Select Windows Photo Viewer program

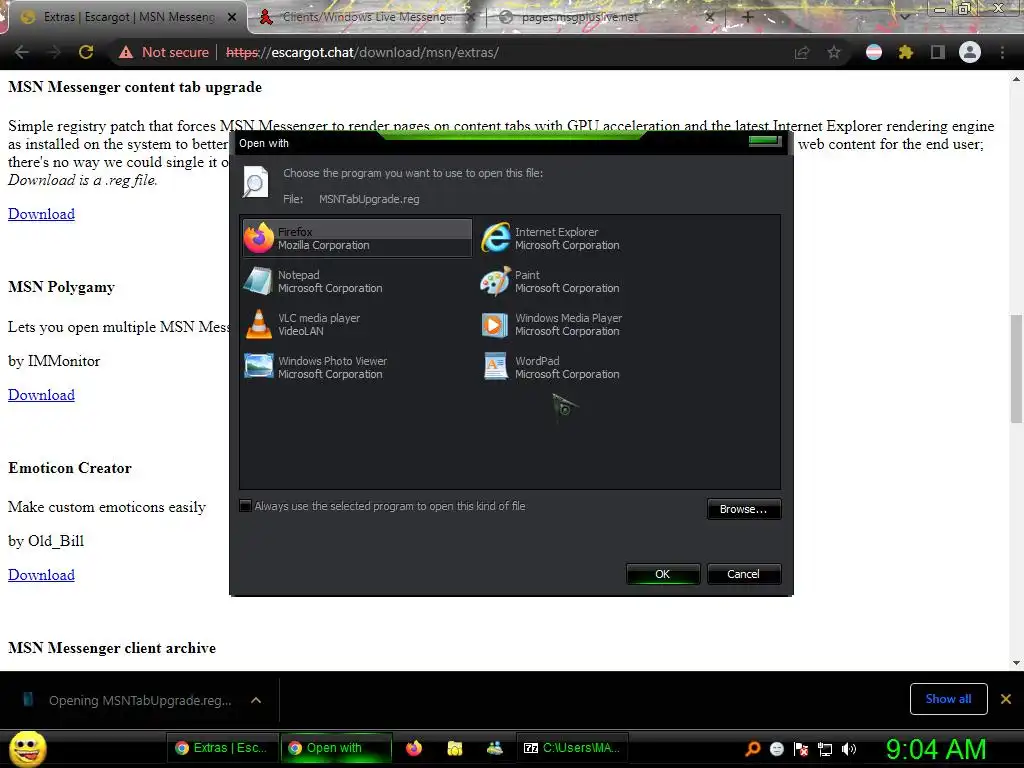316,368
